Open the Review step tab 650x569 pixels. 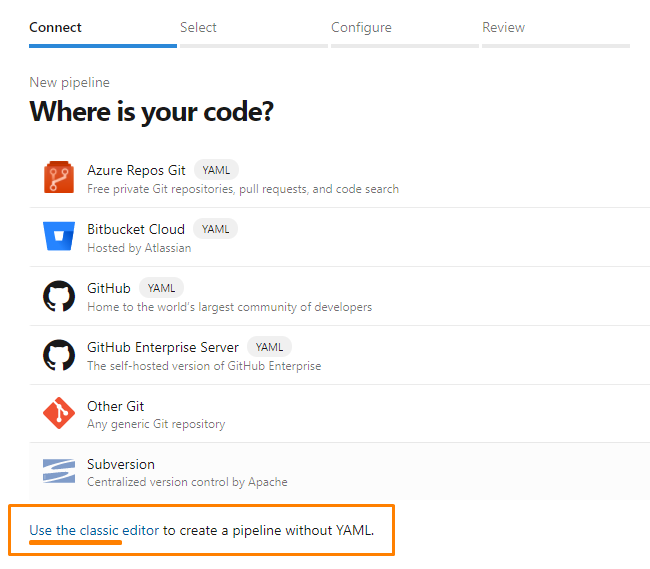[503, 27]
